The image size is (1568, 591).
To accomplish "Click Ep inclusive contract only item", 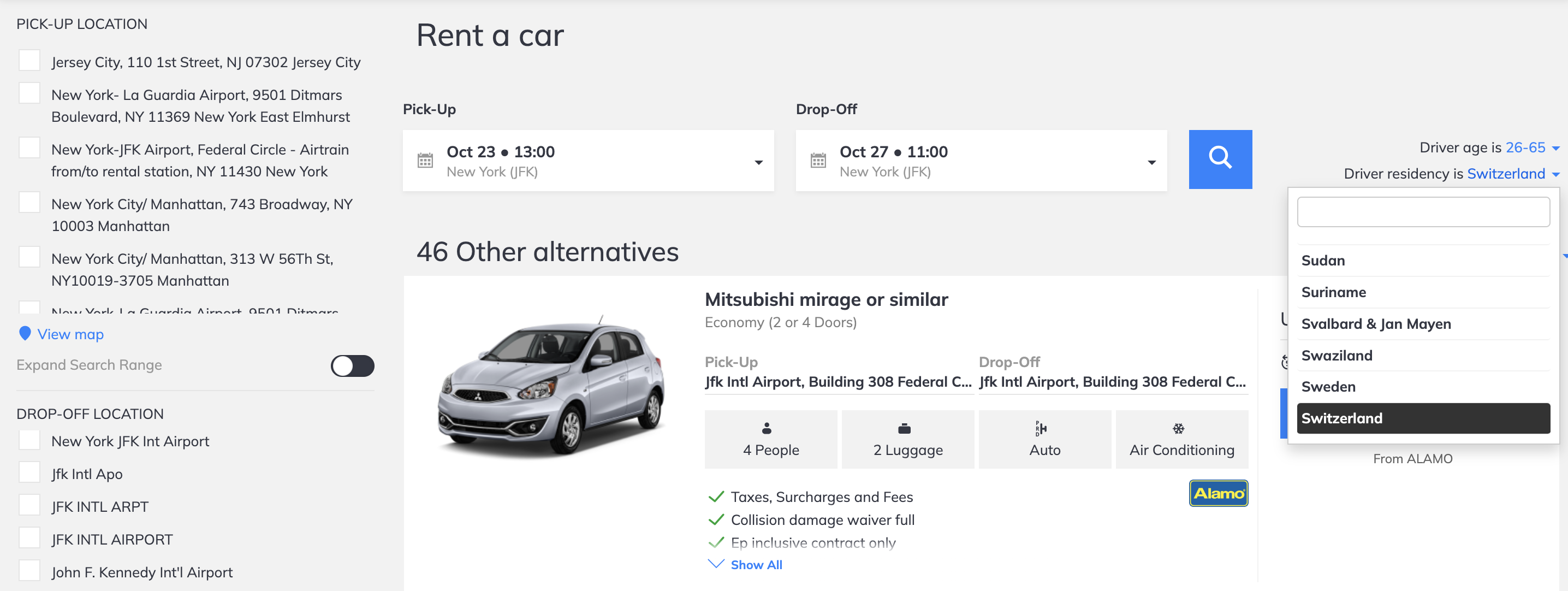I will (x=813, y=543).
